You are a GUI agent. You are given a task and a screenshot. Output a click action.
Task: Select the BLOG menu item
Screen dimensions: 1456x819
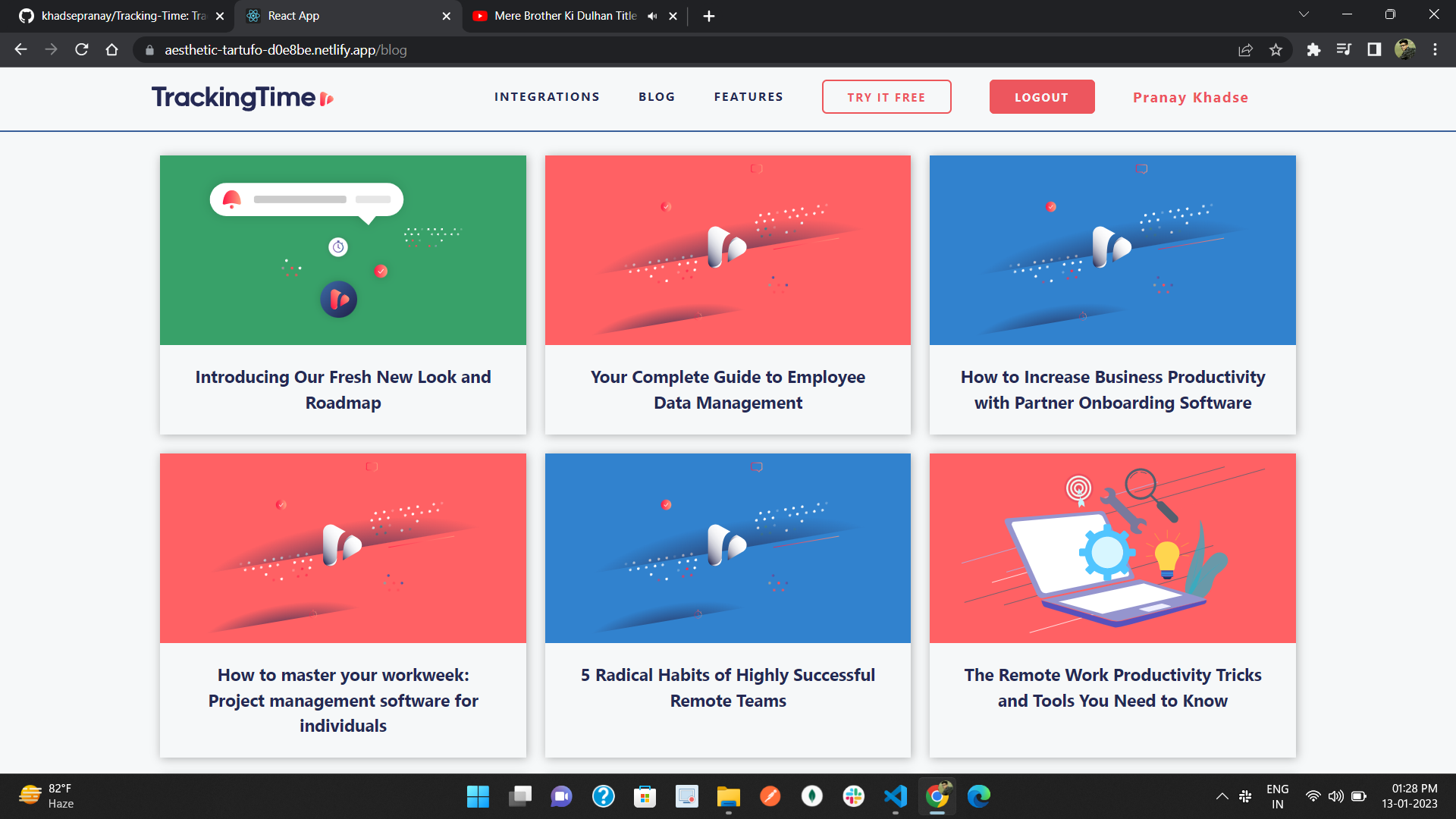pos(656,96)
